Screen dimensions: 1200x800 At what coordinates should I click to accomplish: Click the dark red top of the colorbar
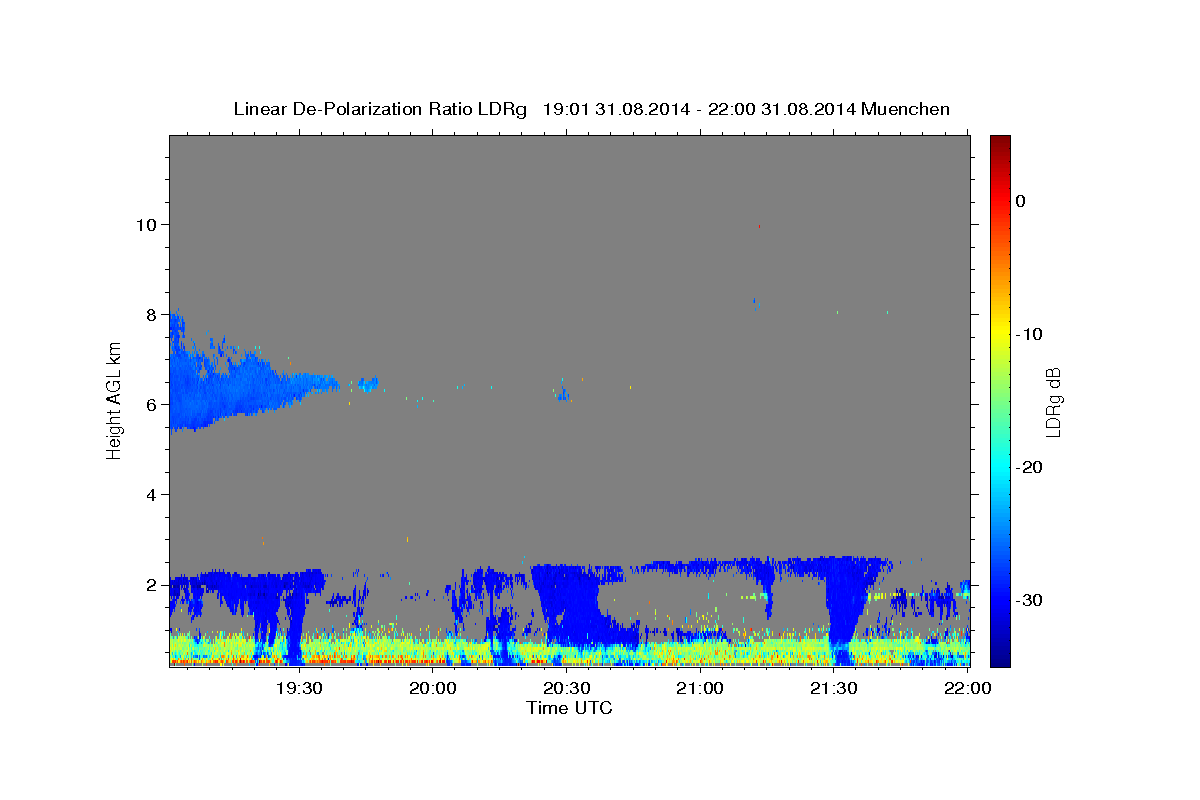coord(1000,142)
